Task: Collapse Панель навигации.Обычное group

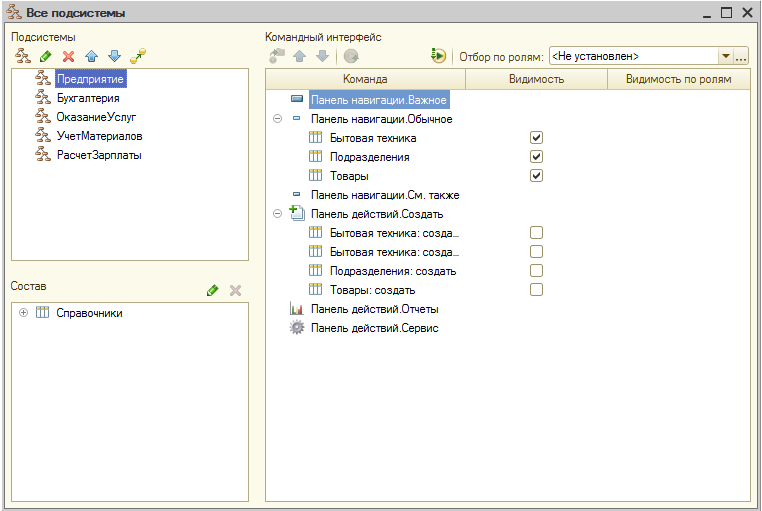Action: (x=277, y=119)
